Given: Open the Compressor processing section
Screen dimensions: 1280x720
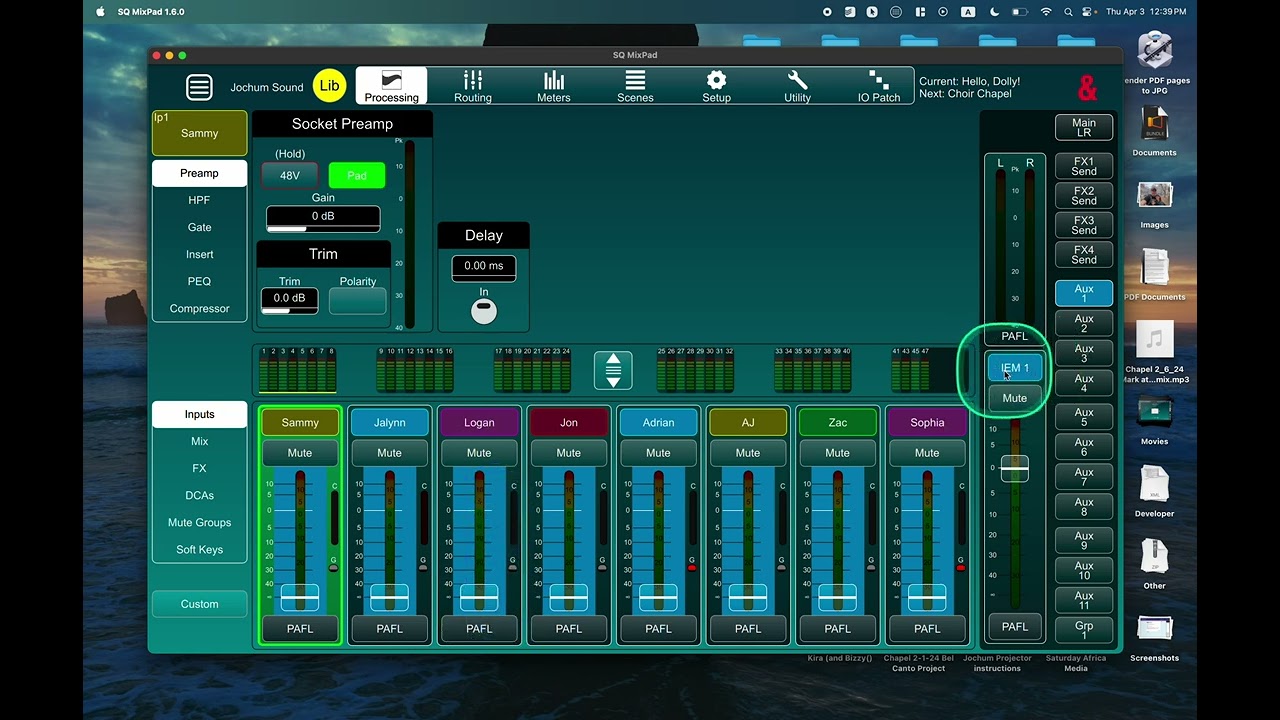Looking at the screenshot, I should pyautogui.click(x=199, y=308).
